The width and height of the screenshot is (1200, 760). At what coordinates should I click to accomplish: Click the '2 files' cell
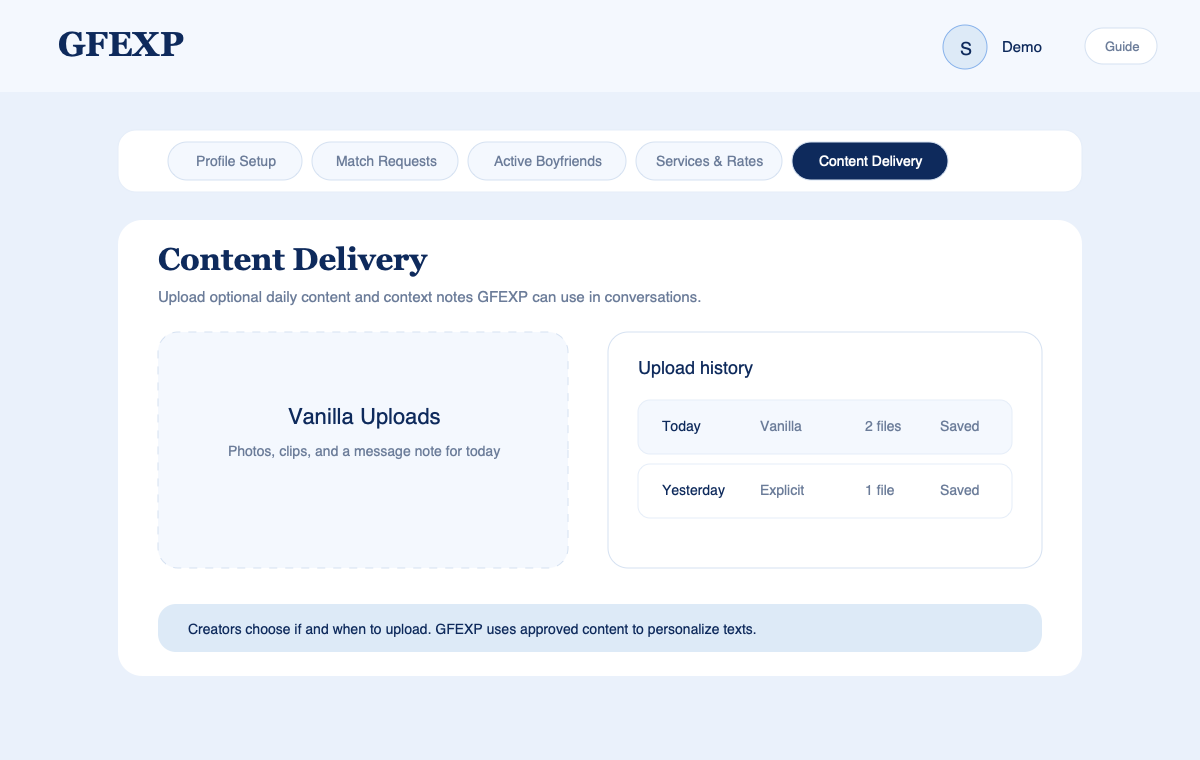tap(883, 427)
